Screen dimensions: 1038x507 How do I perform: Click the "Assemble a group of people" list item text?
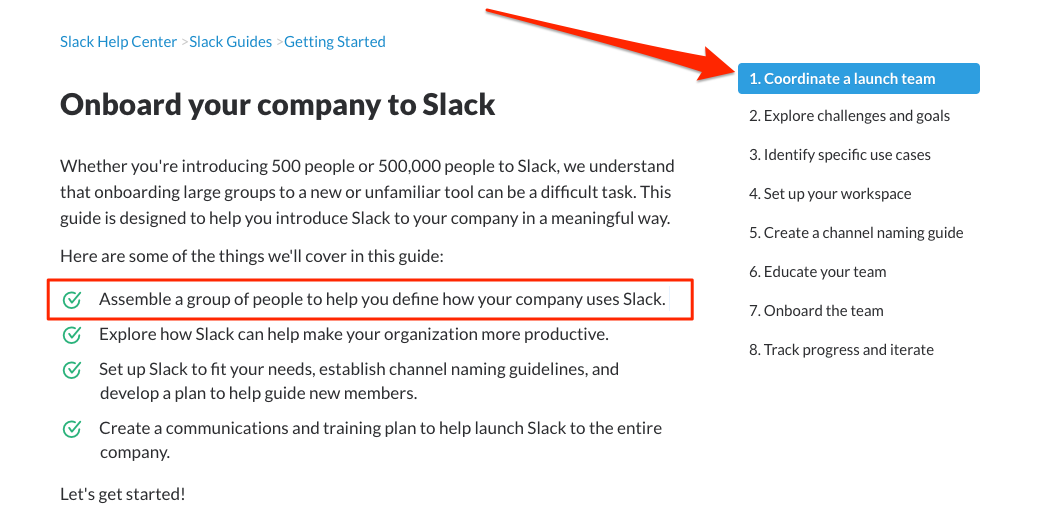coord(382,299)
